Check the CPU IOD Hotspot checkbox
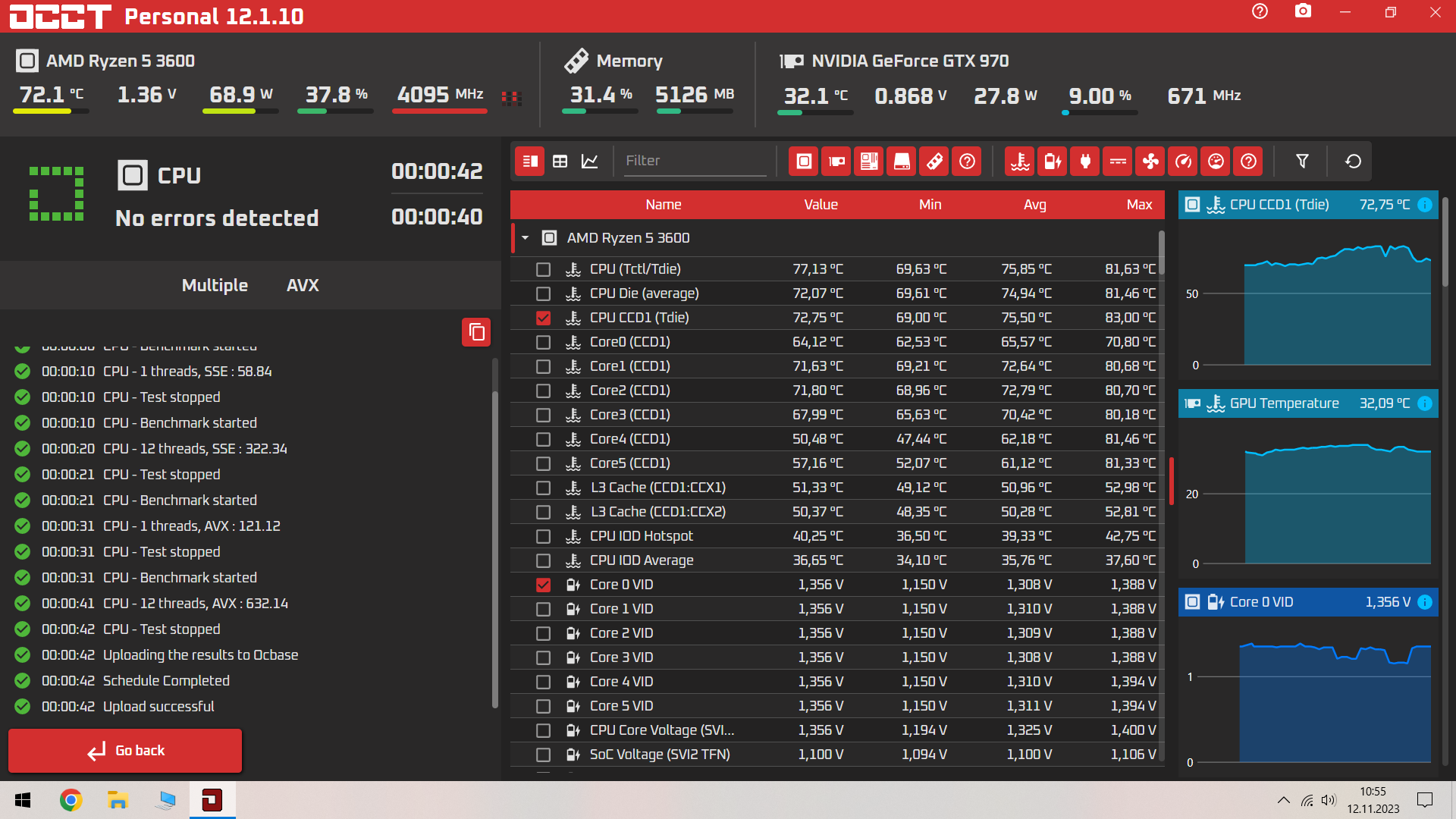The height and width of the screenshot is (819, 1456). 543,536
